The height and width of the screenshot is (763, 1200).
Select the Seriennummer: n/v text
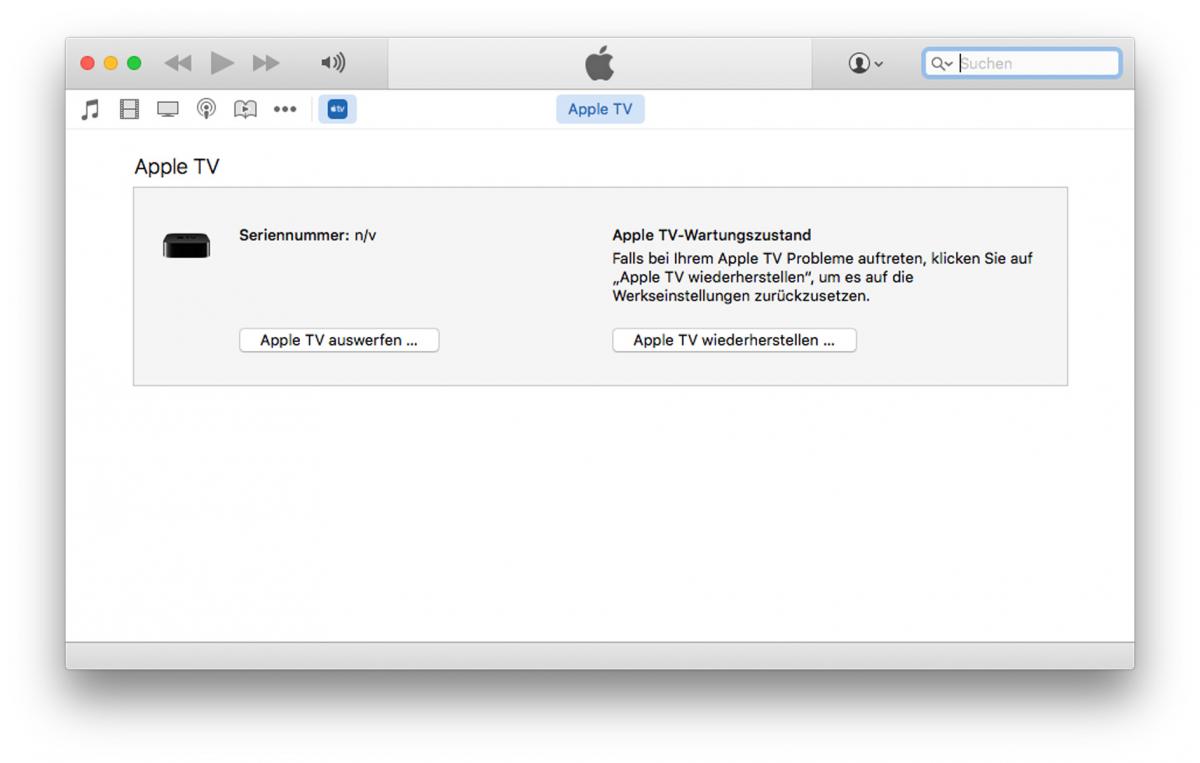(x=308, y=236)
